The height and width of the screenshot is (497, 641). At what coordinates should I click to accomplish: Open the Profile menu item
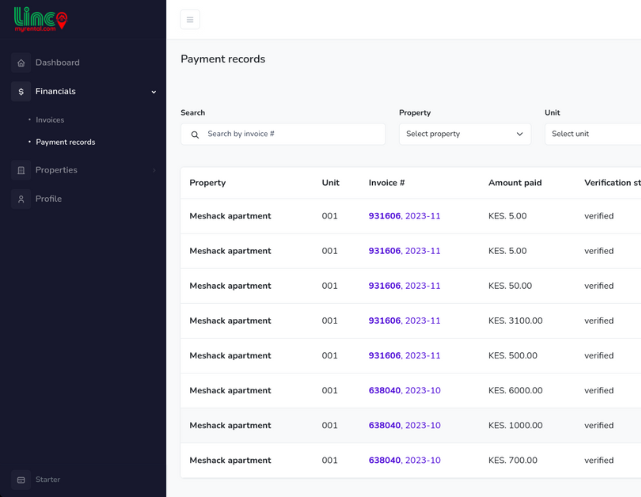click(48, 199)
